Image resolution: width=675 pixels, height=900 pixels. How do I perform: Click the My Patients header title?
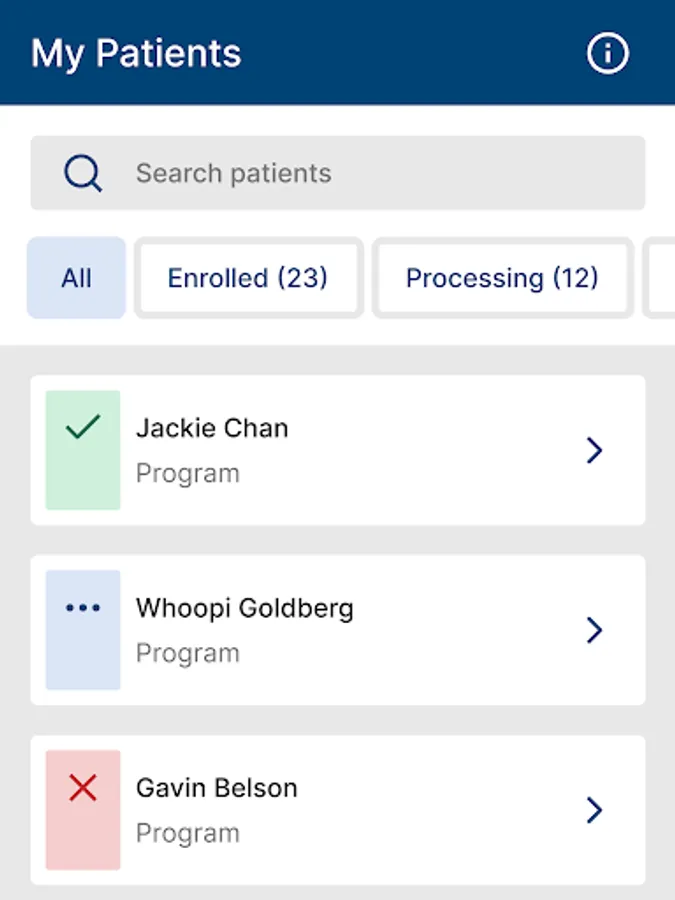(136, 53)
